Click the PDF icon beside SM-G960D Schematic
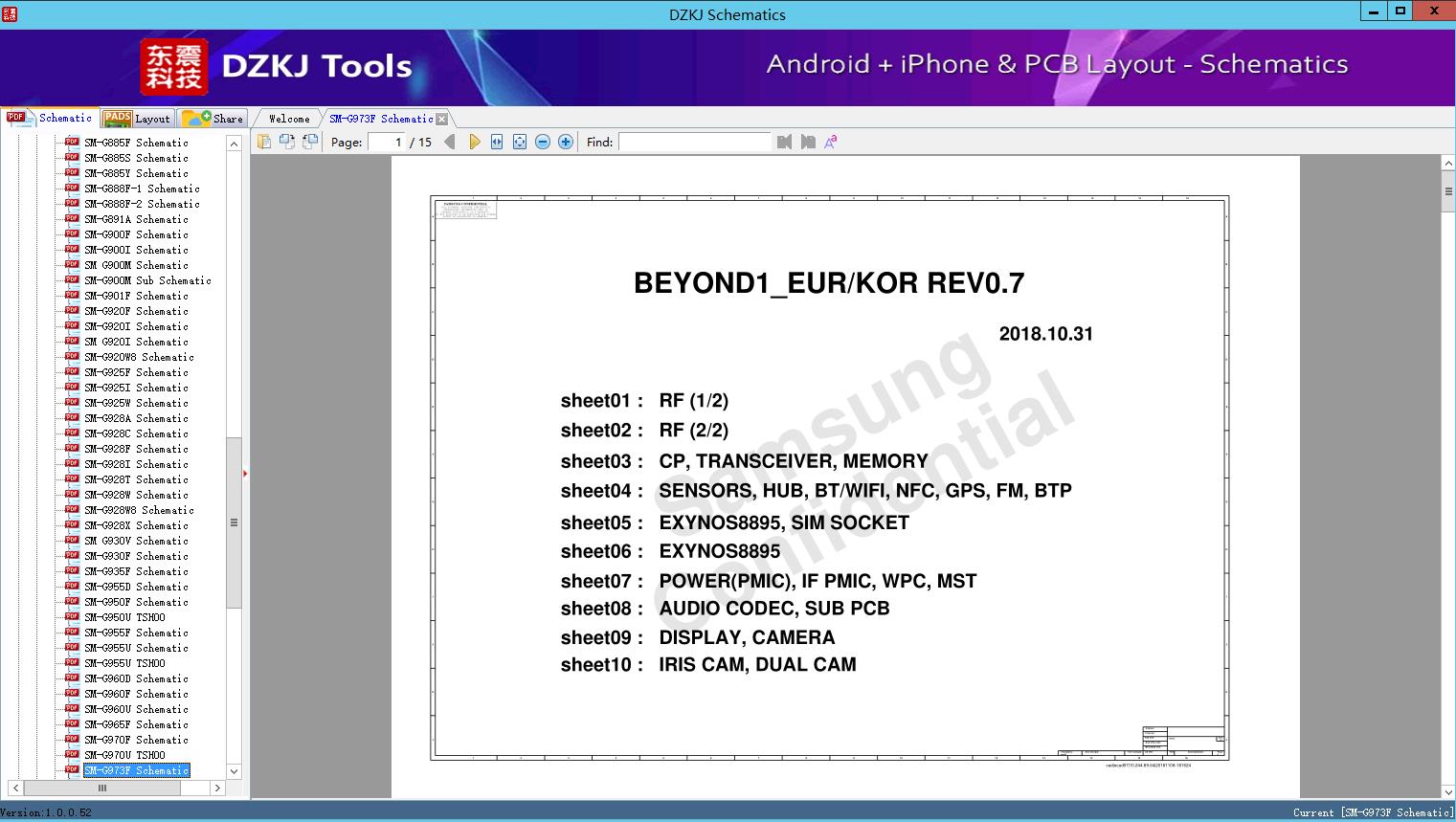This screenshot has width=1456, height=822. [72, 678]
